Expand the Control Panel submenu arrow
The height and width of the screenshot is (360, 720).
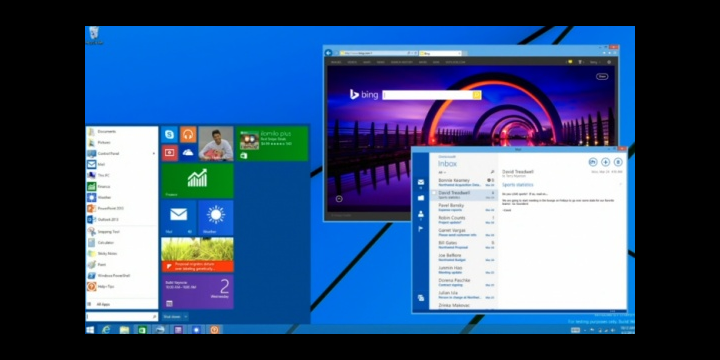coord(154,153)
